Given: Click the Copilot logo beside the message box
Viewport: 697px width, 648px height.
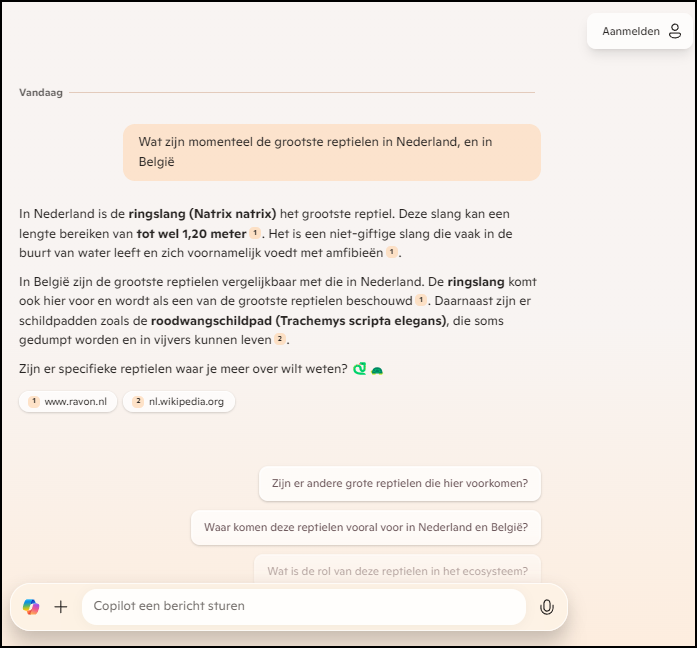Looking at the screenshot, I should point(31,606).
